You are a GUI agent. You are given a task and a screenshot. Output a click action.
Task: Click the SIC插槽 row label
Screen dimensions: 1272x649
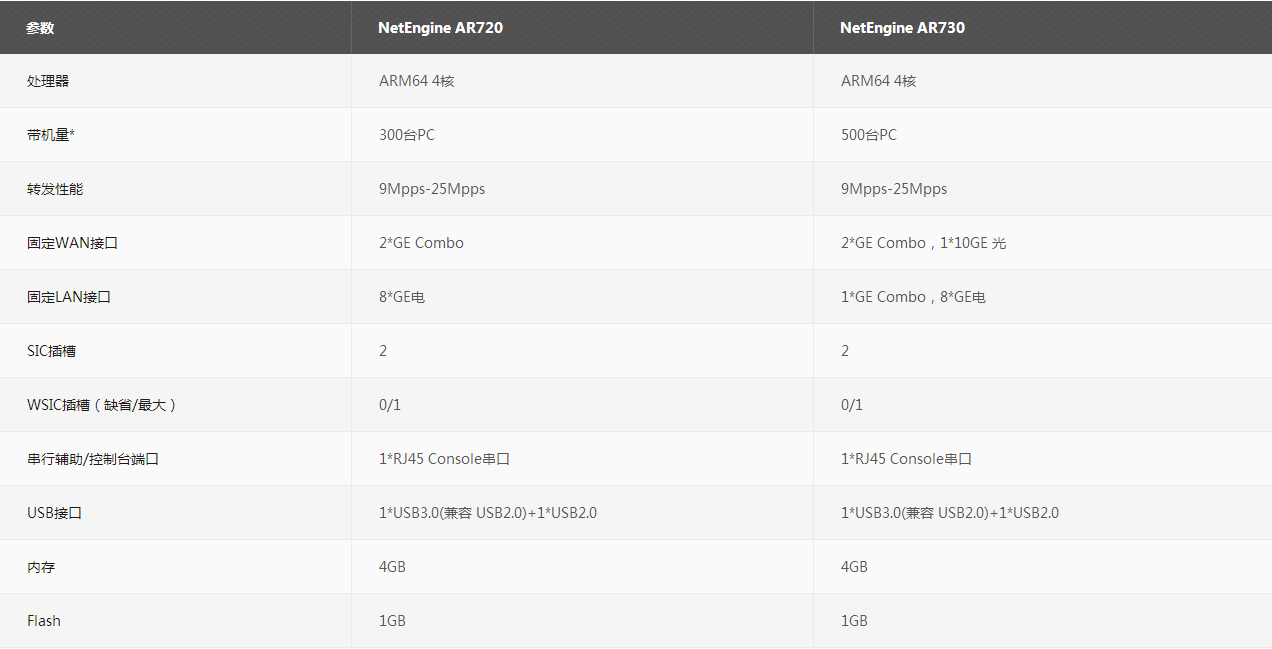[x=51, y=351]
